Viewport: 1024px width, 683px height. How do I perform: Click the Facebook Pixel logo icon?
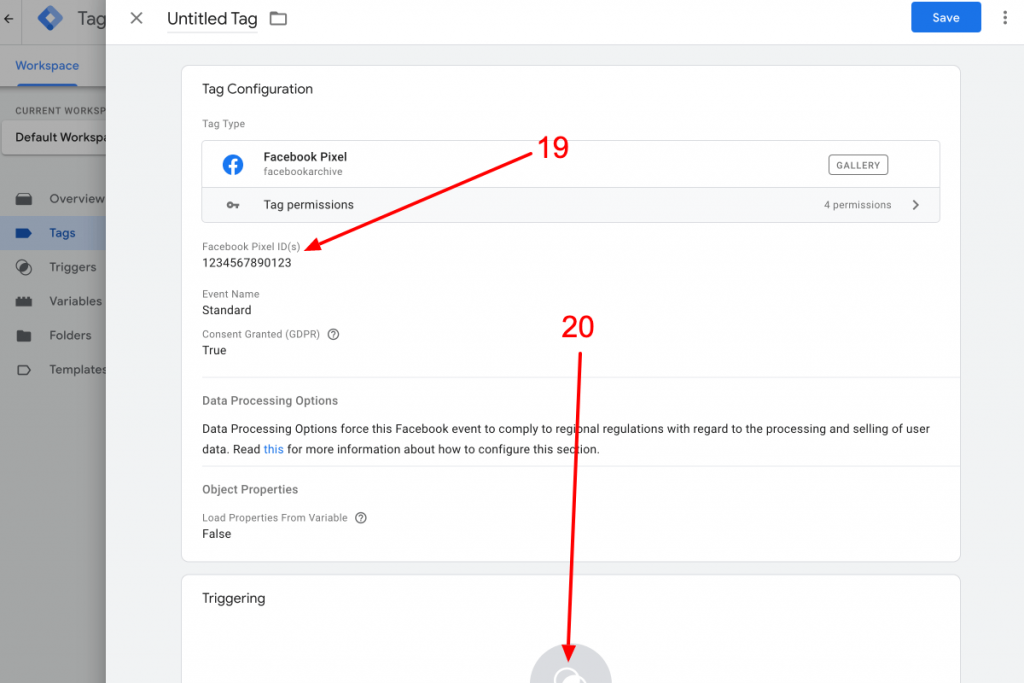232,164
